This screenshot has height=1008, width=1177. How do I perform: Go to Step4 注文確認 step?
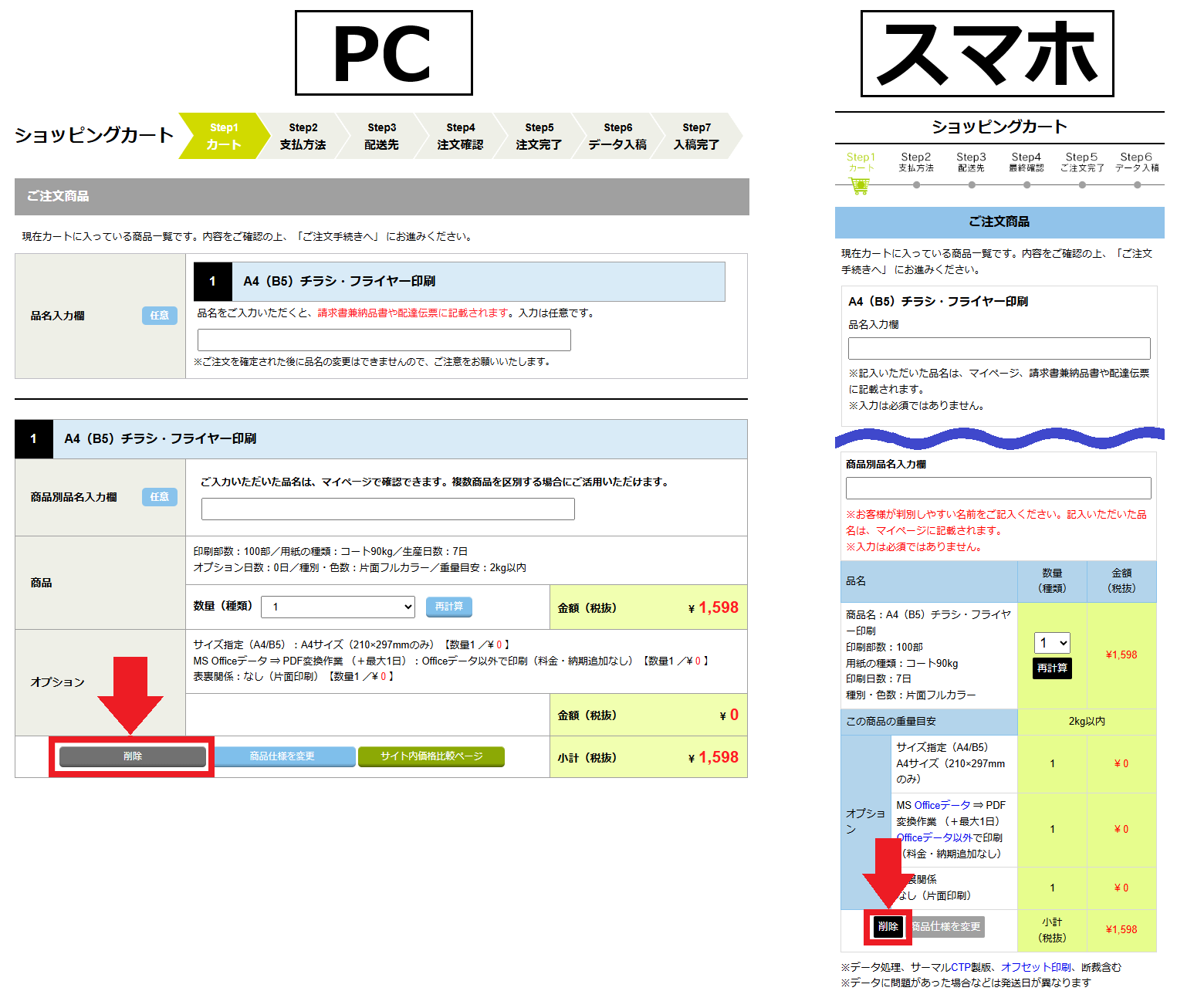pos(460,137)
